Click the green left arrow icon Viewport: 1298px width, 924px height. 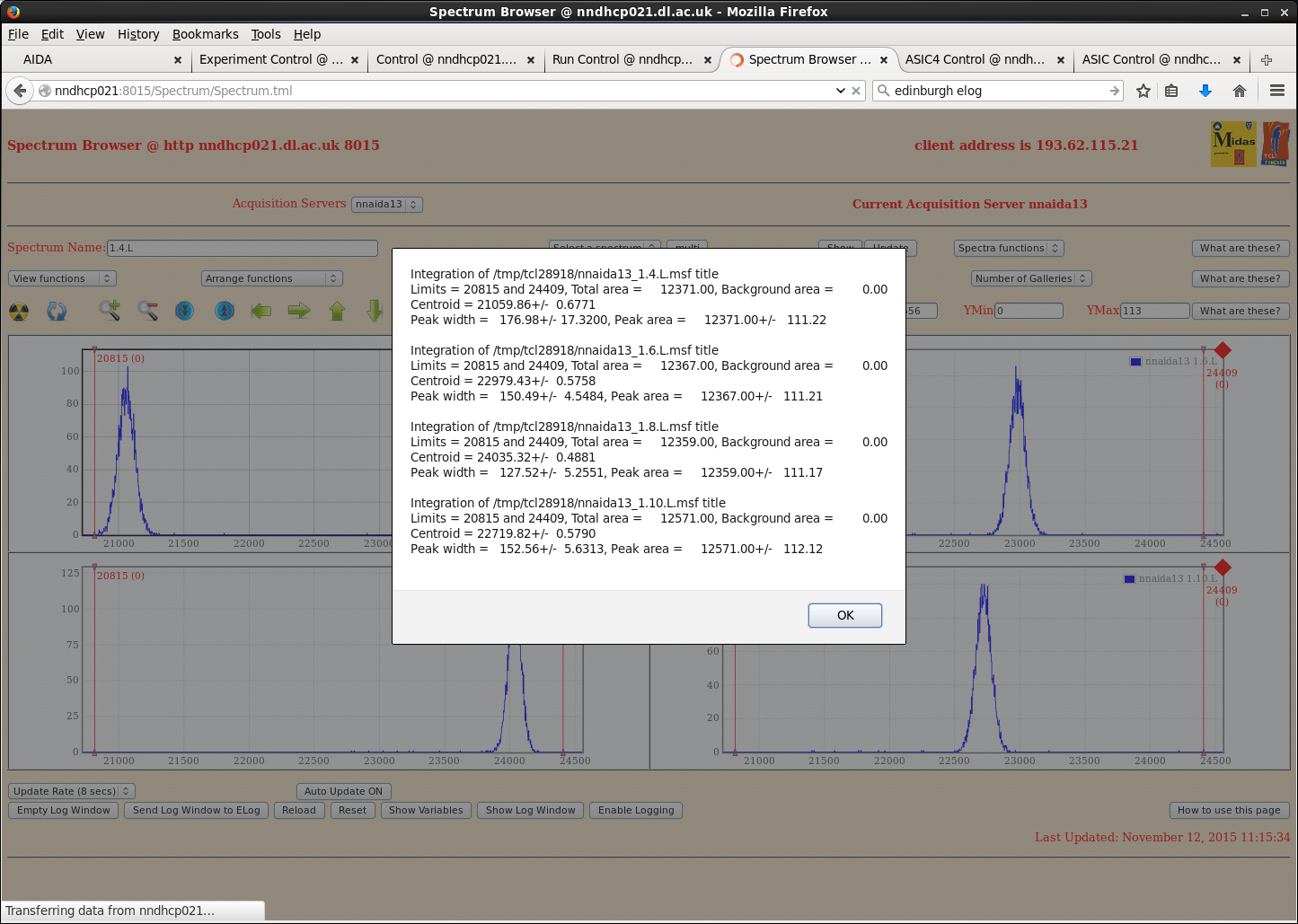coord(261,311)
